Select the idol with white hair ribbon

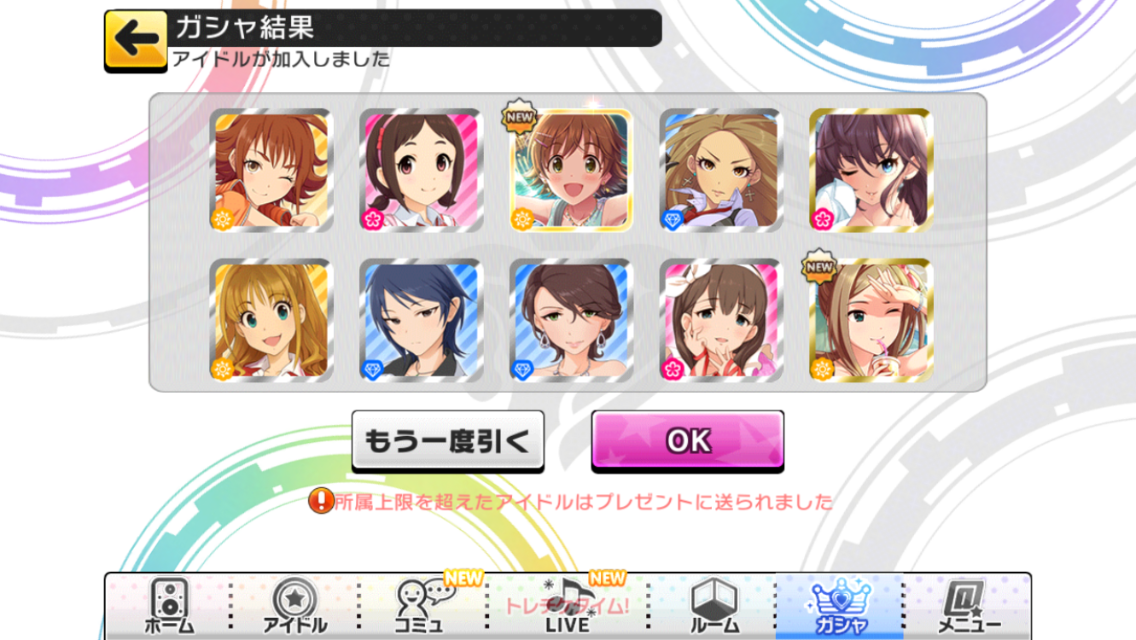point(721,320)
